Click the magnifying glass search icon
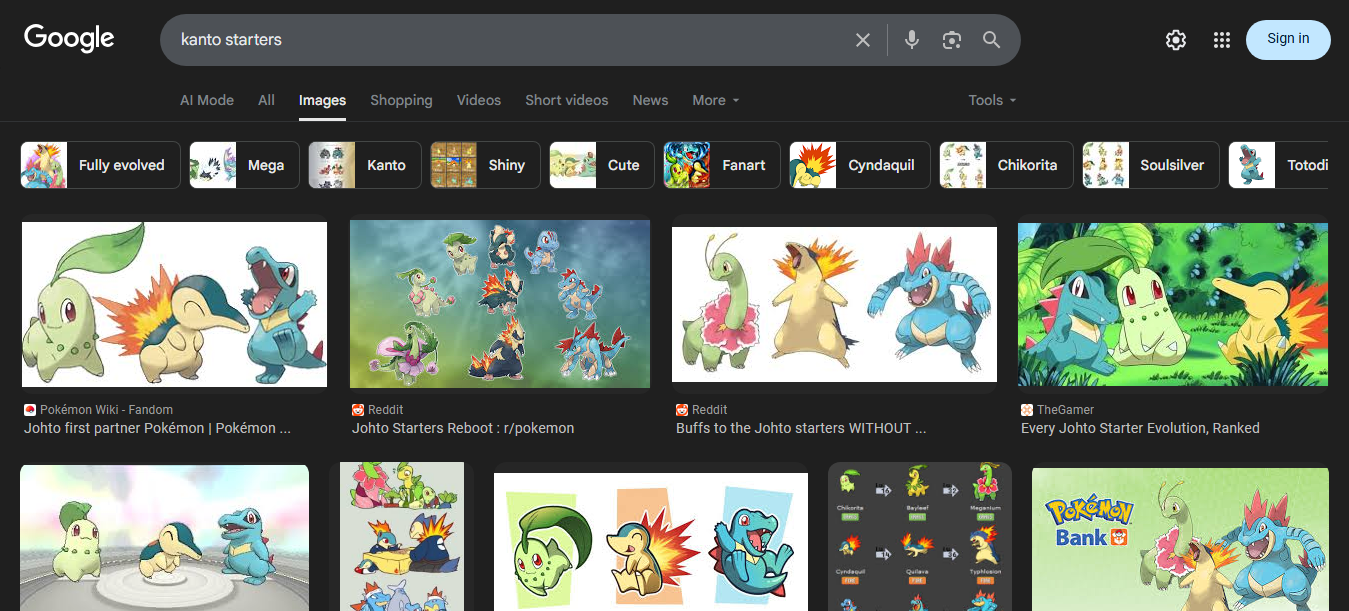Image resolution: width=1349 pixels, height=611 pixels. click(x=991, y=40)
